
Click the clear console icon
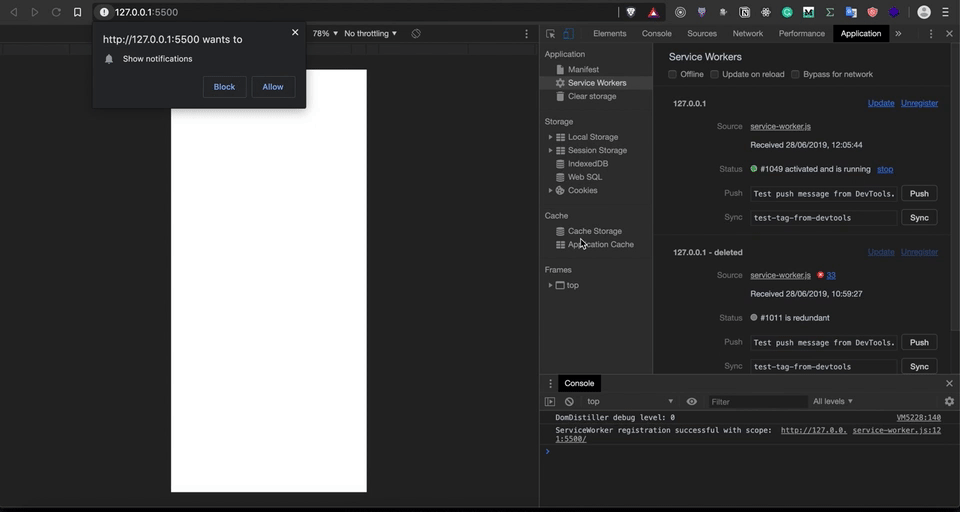click(569, 402)
